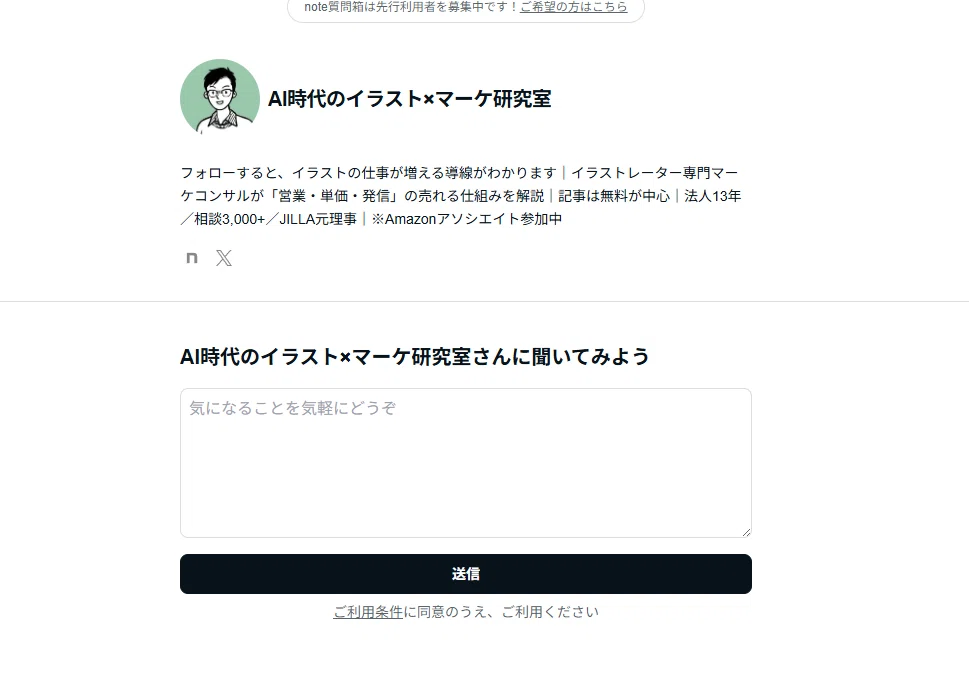Screen dimensions: 969x678
Task: Follow the ご希望の方はこちら link
Action: tap(573, 7)
